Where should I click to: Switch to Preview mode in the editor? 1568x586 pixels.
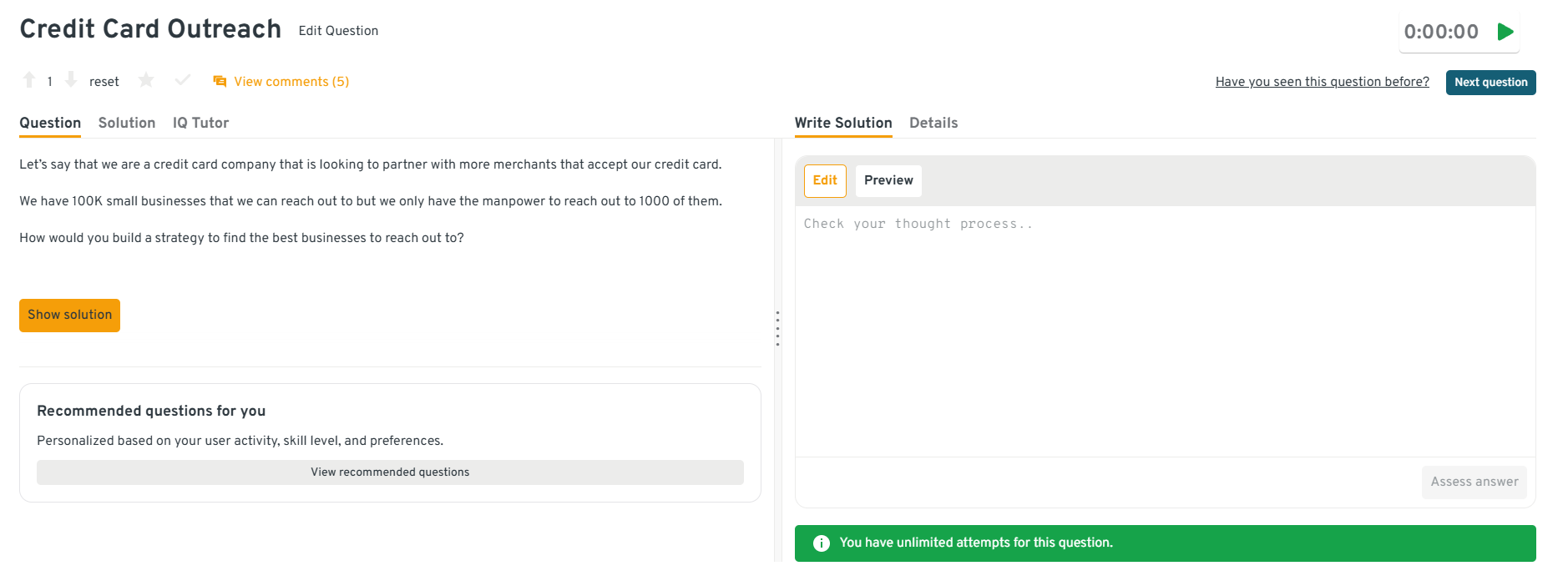[888, 180]
